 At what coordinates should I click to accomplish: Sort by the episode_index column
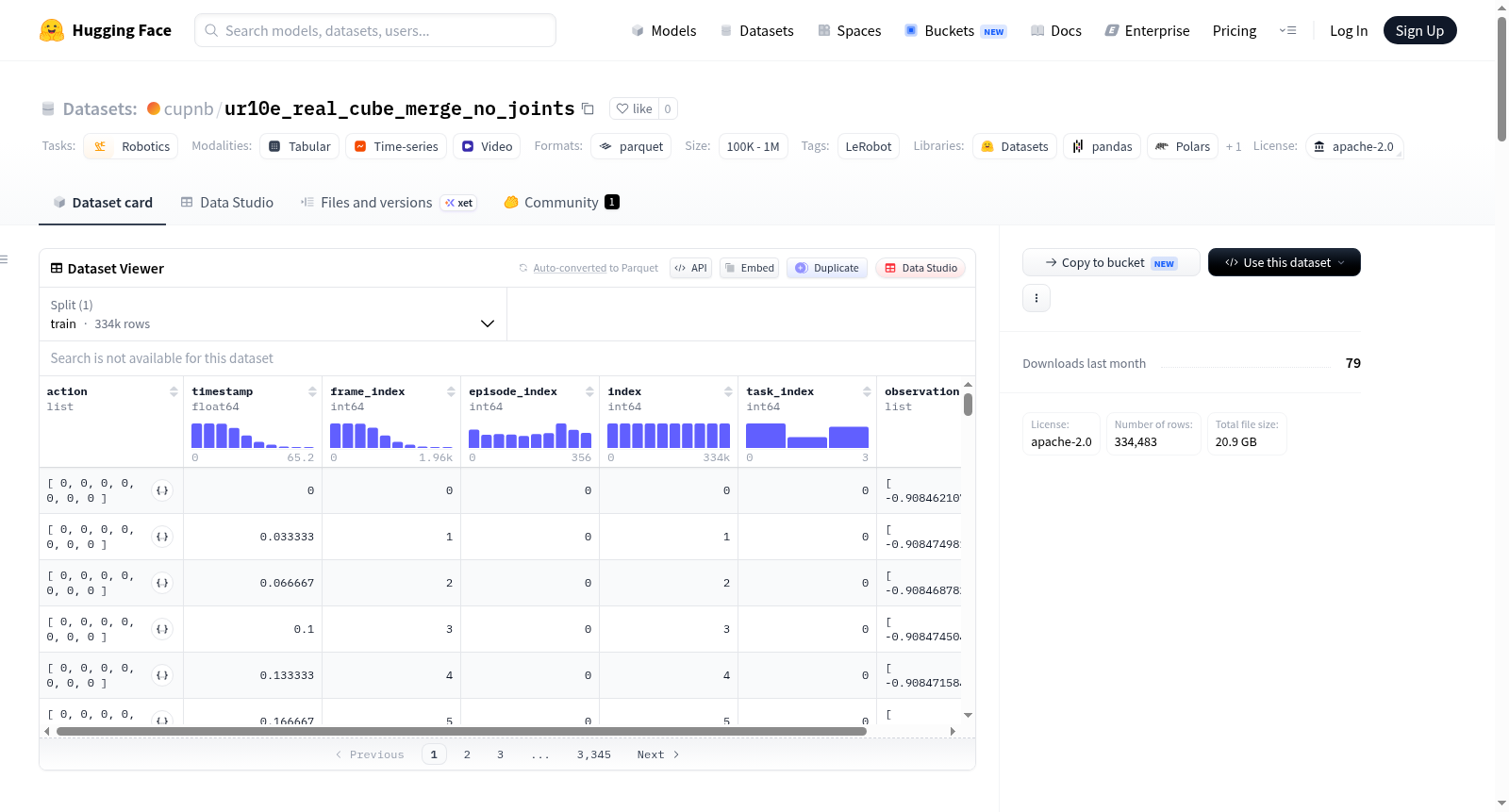coord(589,391)
